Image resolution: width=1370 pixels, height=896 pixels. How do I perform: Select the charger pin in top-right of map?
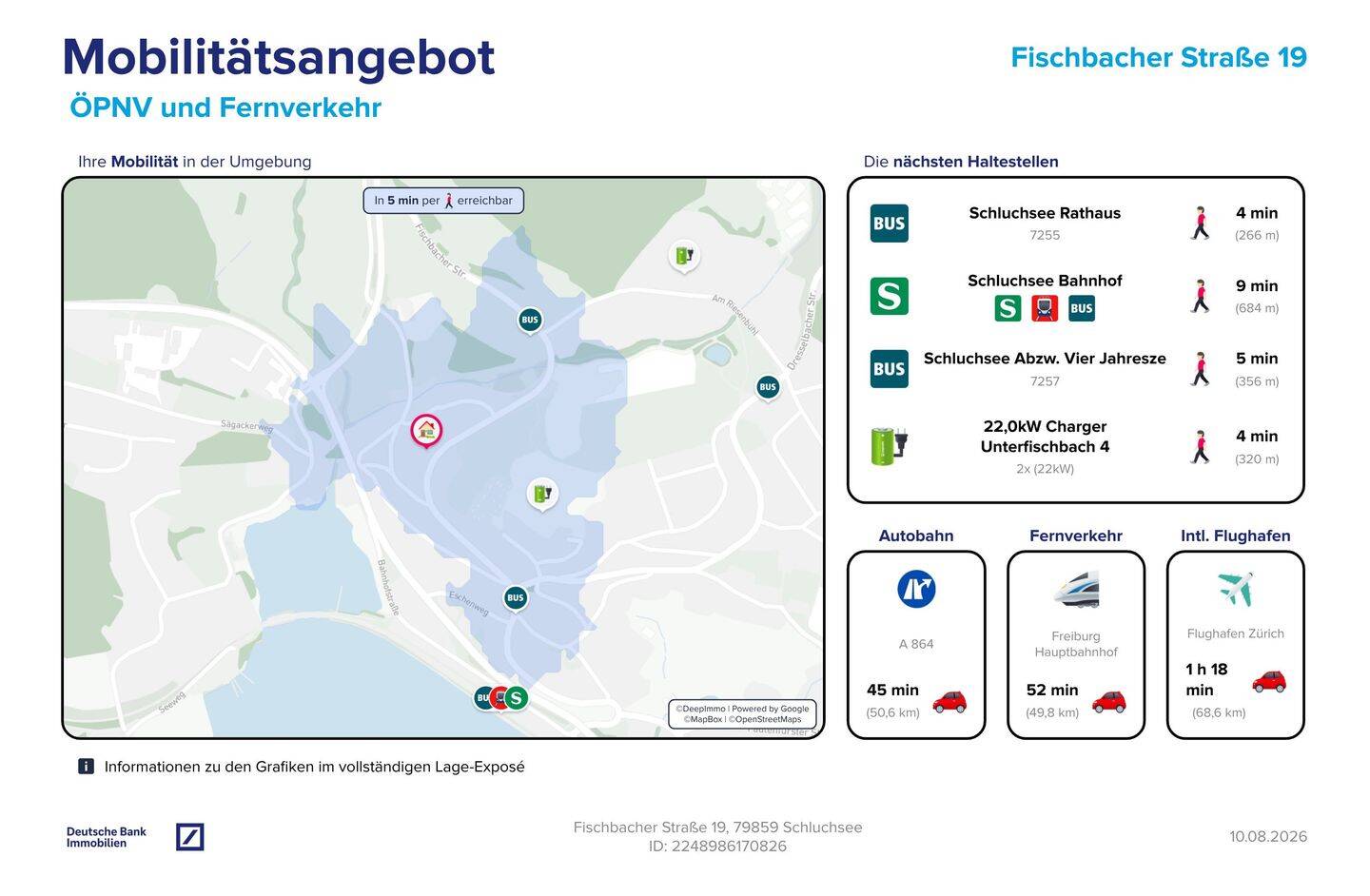click(x=684, y=256)
